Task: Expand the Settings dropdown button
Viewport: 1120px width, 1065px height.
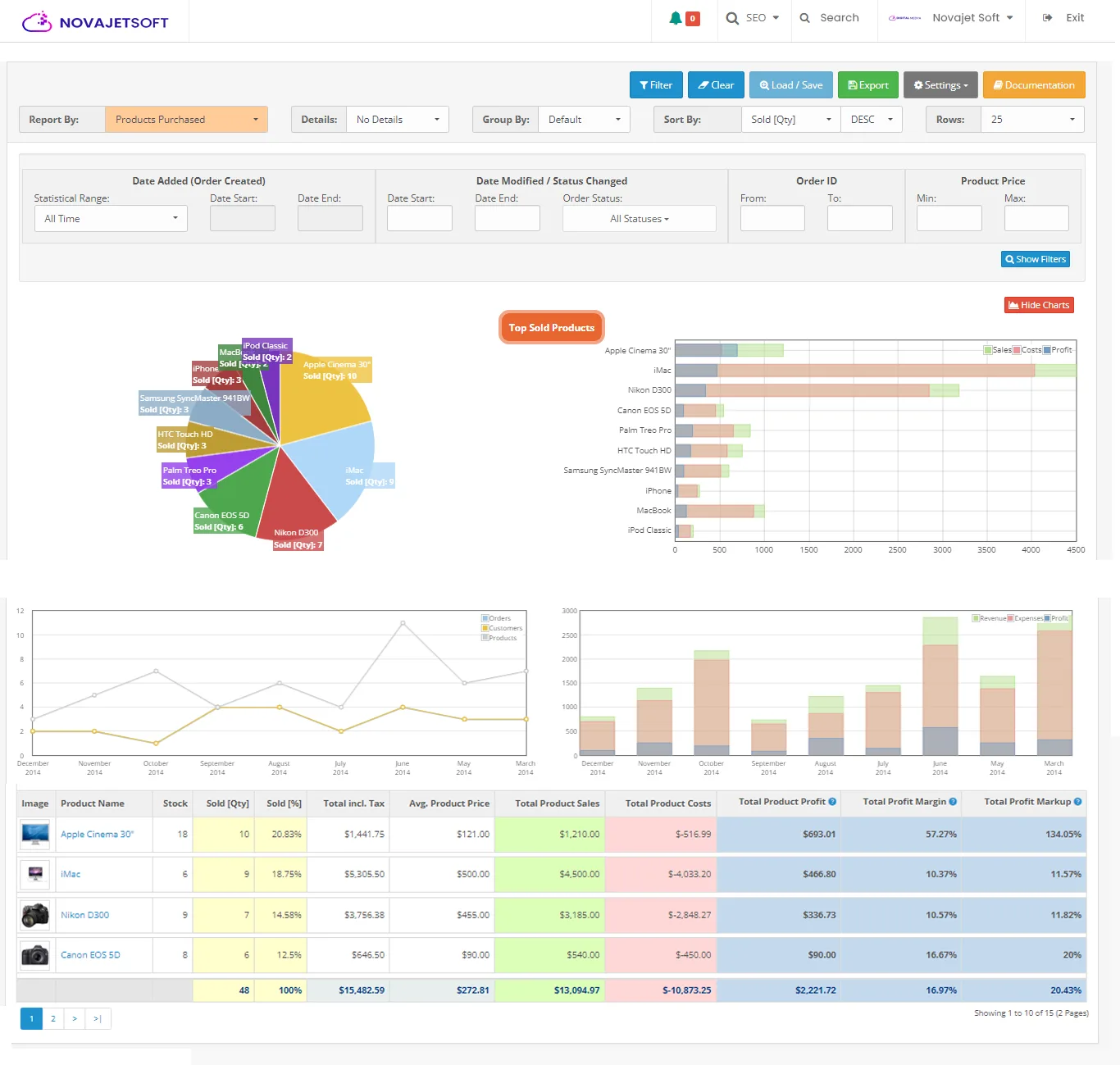Action: click(940, 85)
